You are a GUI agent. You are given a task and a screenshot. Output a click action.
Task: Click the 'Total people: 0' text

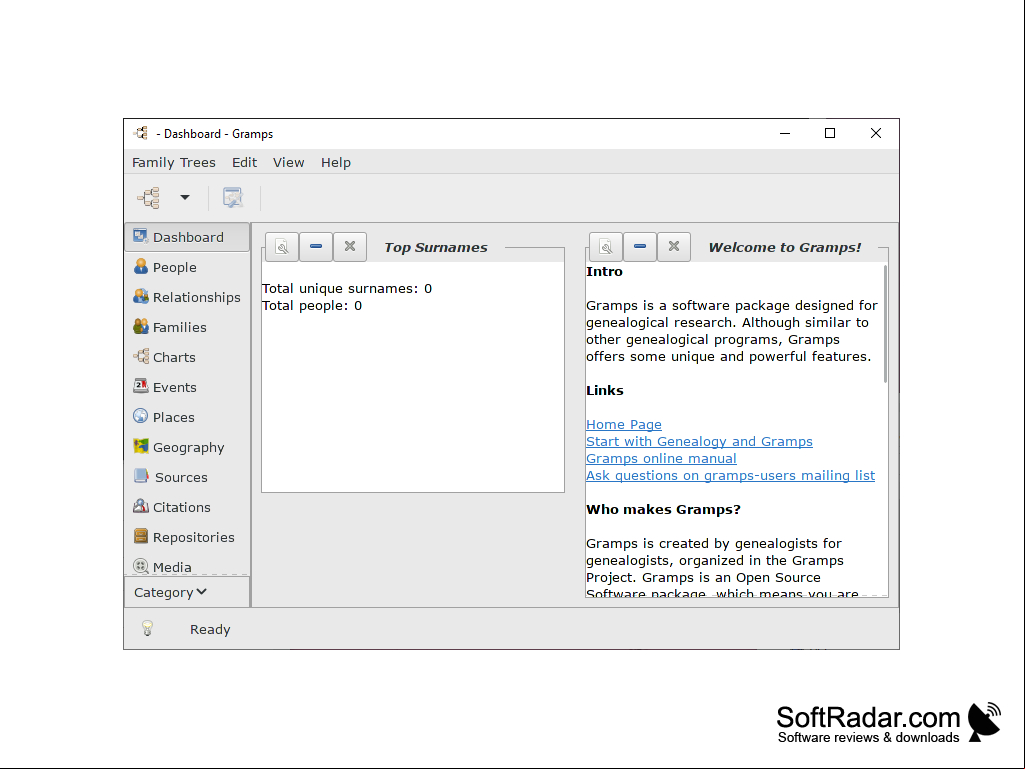pyautogui.click(x=312, y=305)
